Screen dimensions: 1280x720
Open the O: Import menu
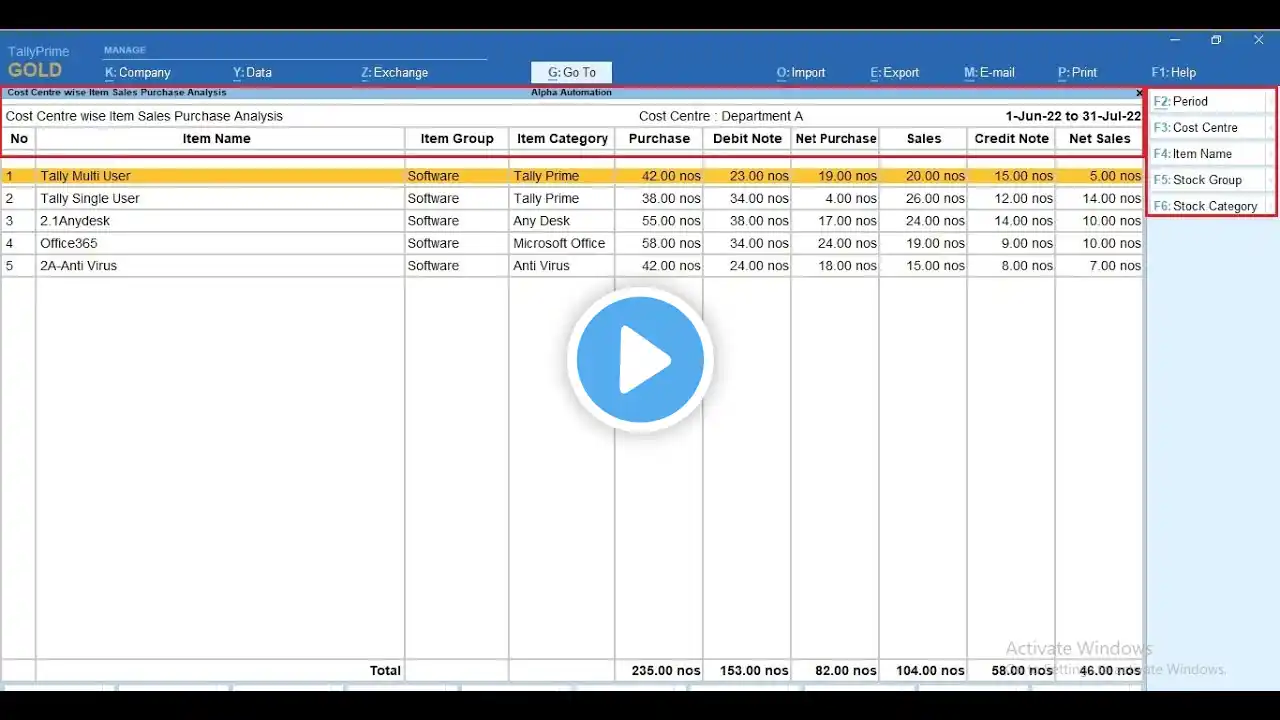[x=801, y=72]
